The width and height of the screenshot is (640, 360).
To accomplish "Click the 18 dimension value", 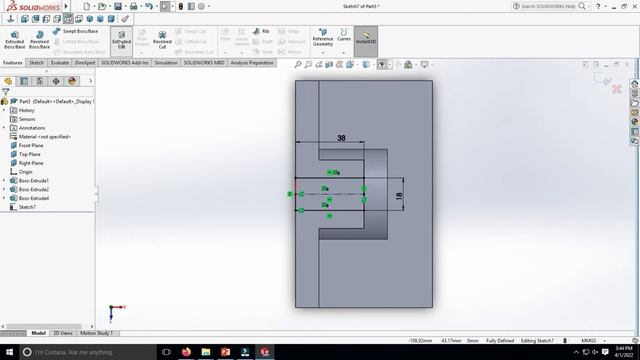I will (x=399, y=196).
